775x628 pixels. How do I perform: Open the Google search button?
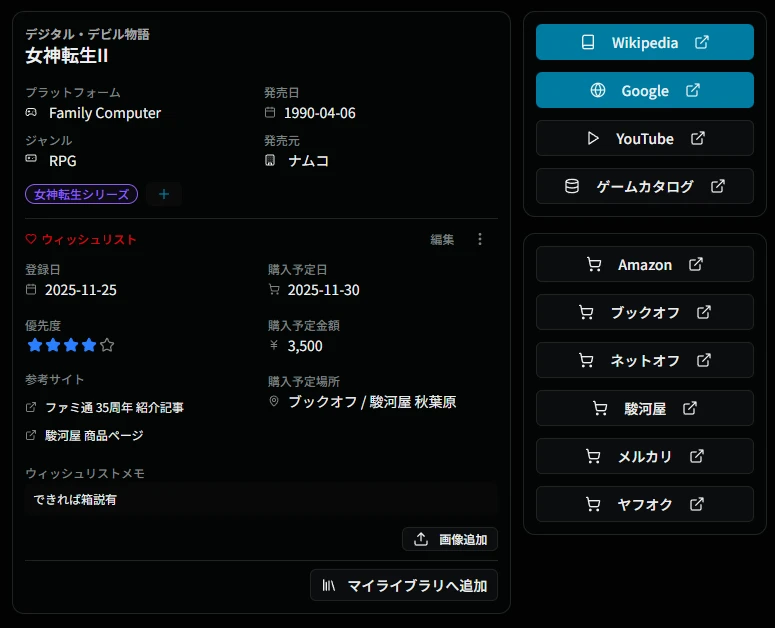645,90
